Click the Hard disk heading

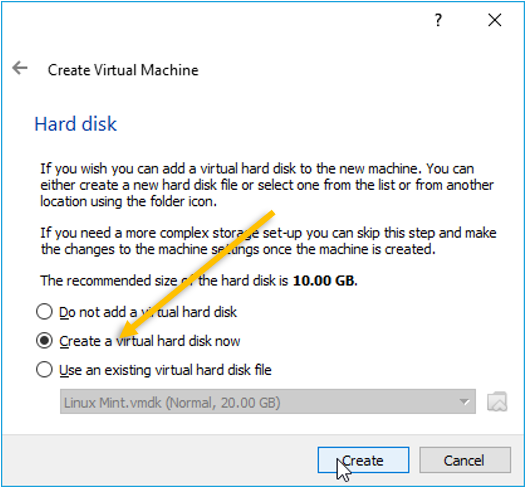point(75,124)
